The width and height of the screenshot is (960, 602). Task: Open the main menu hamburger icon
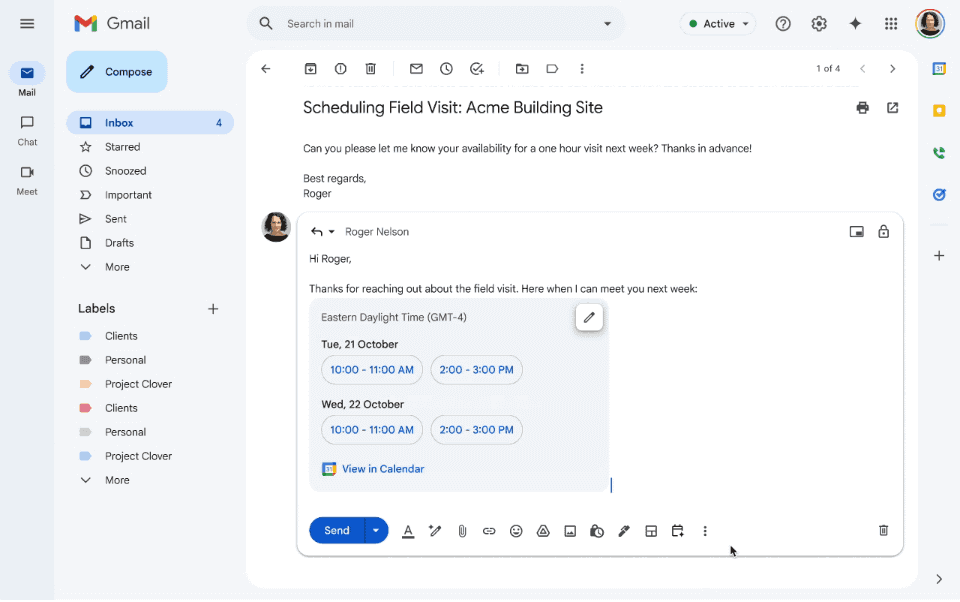(x=27, y=24)
